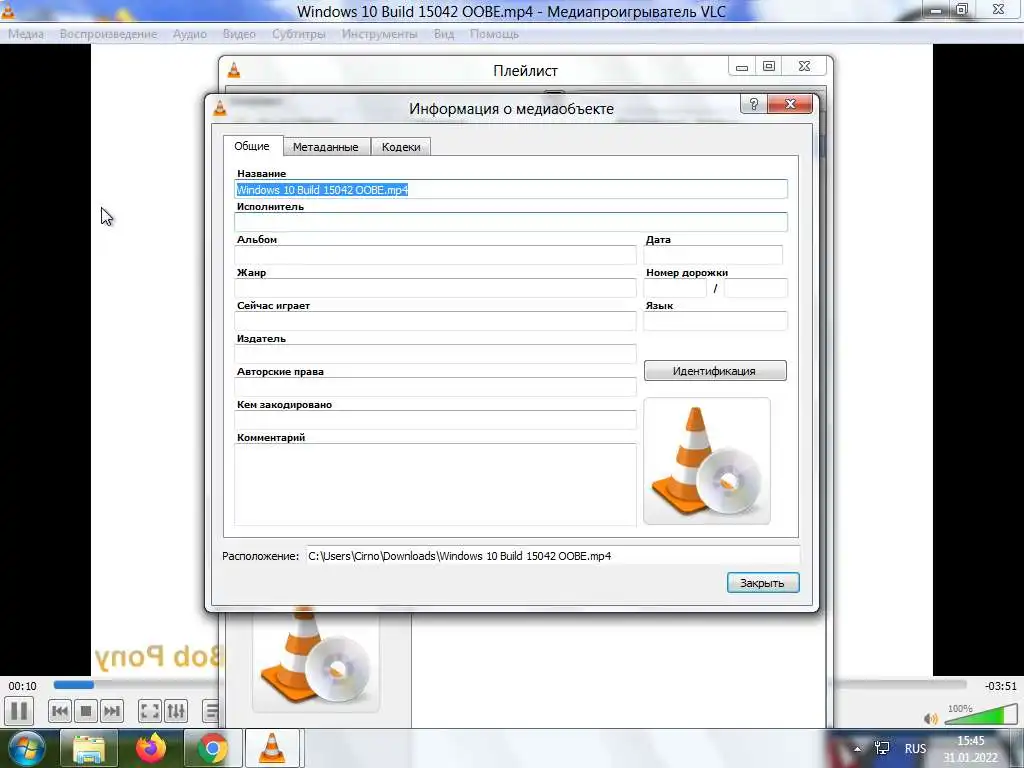Image resolution: width=1024 pixels, height=768 pixels.
Task: Click the remaining time -03:51 label
Action: click(1001, 686)
